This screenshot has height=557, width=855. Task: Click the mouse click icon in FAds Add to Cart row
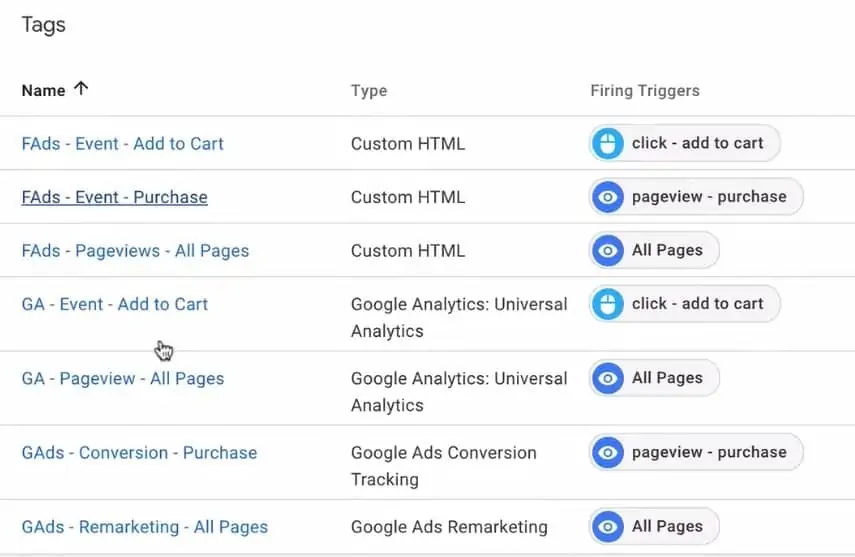(607, 143)
